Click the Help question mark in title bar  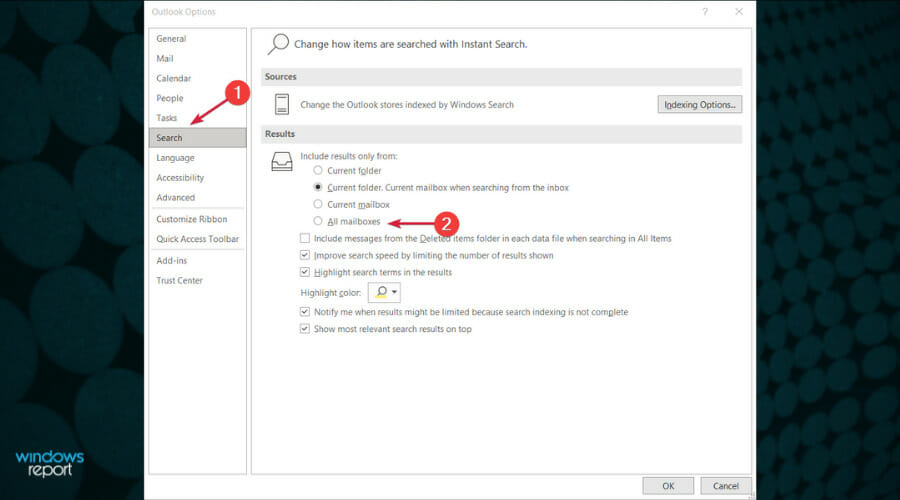click(x=705, y=11)
